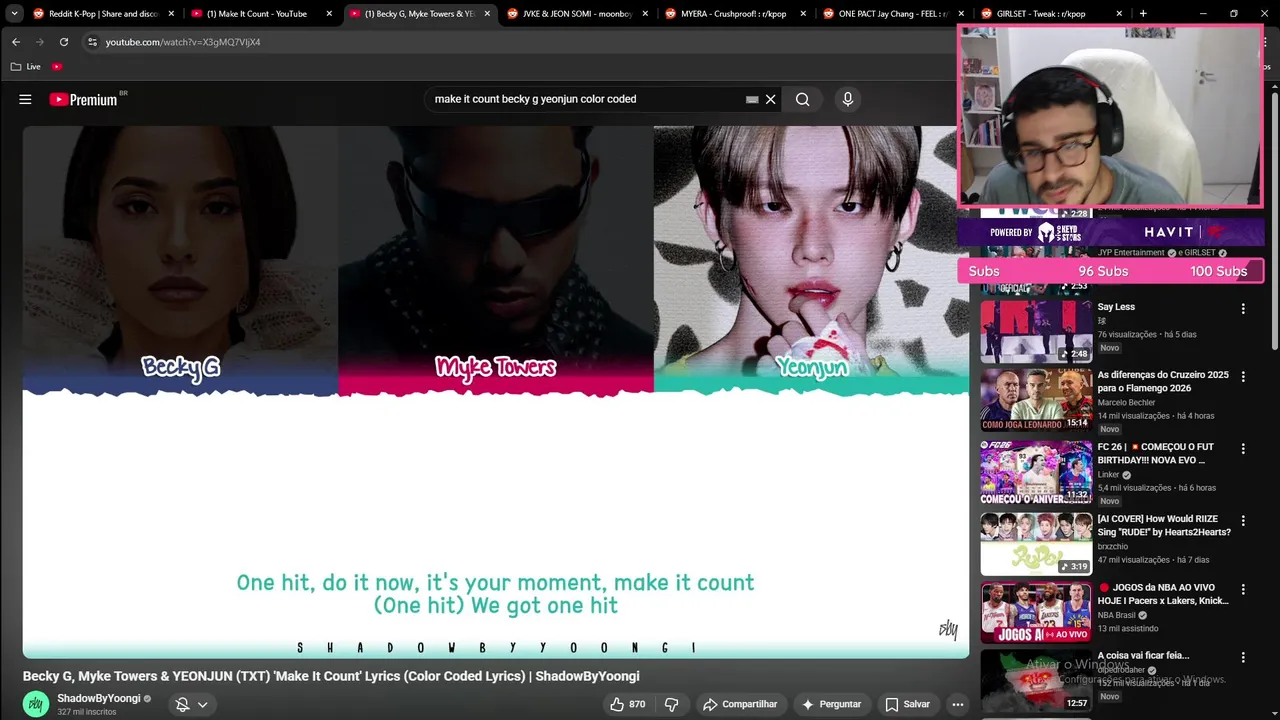Dislike the video with thumbs down
The image size is (1280, 720).
[x=671, y=704]
